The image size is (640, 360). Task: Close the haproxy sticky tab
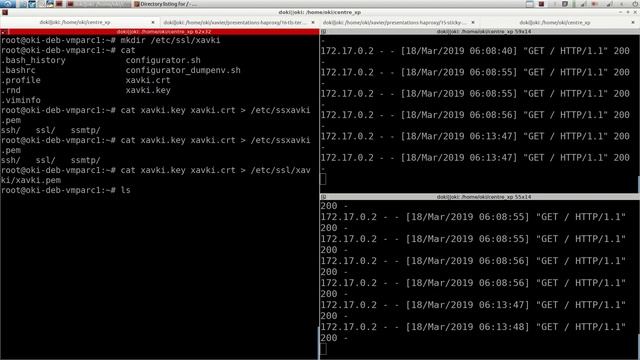[473, 22]
